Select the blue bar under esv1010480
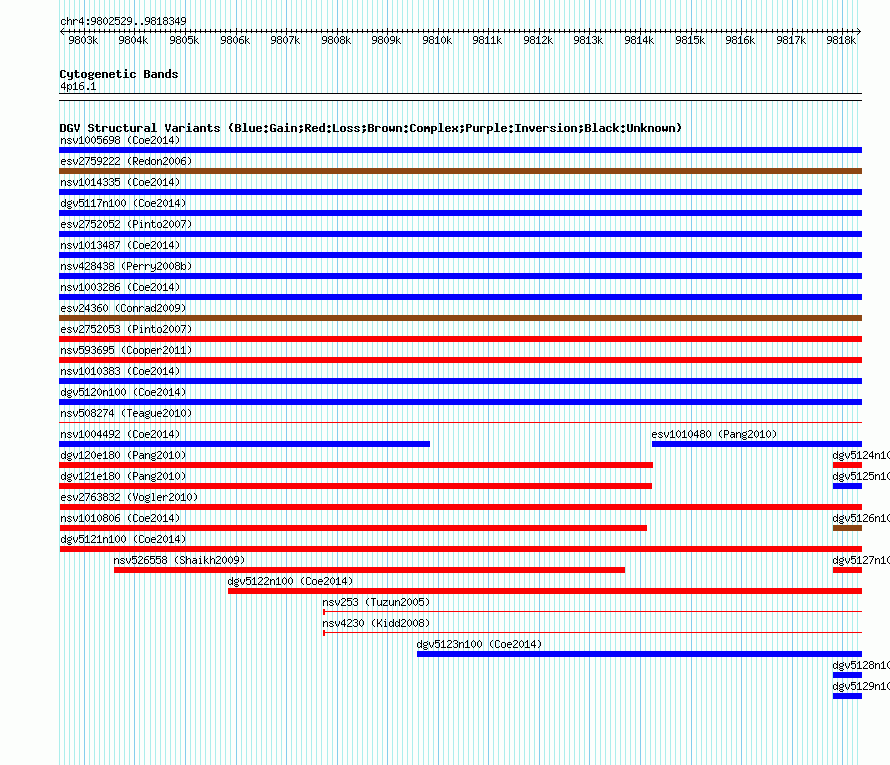 (x=757, y=444)
